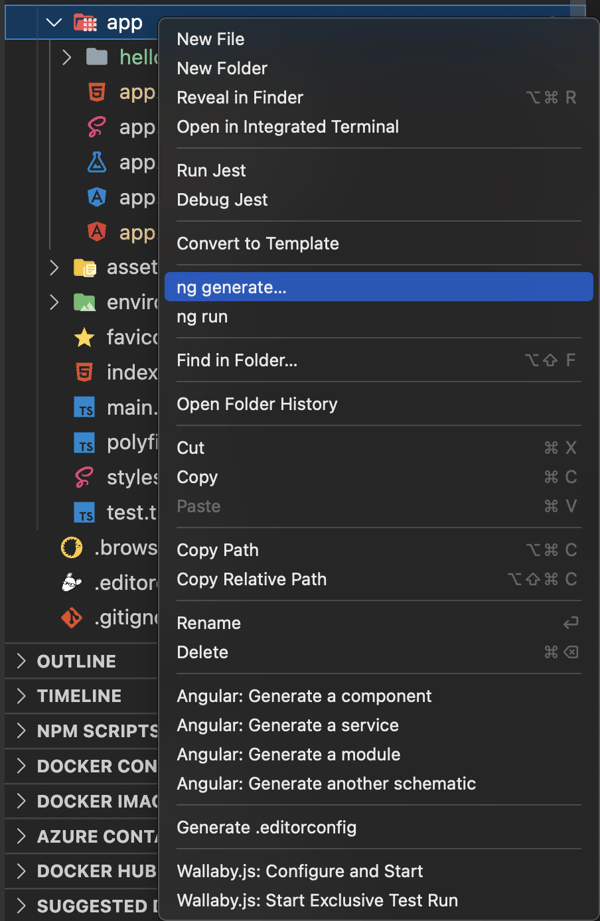Click the .browserslistrc file icon

tap(70, 547)
